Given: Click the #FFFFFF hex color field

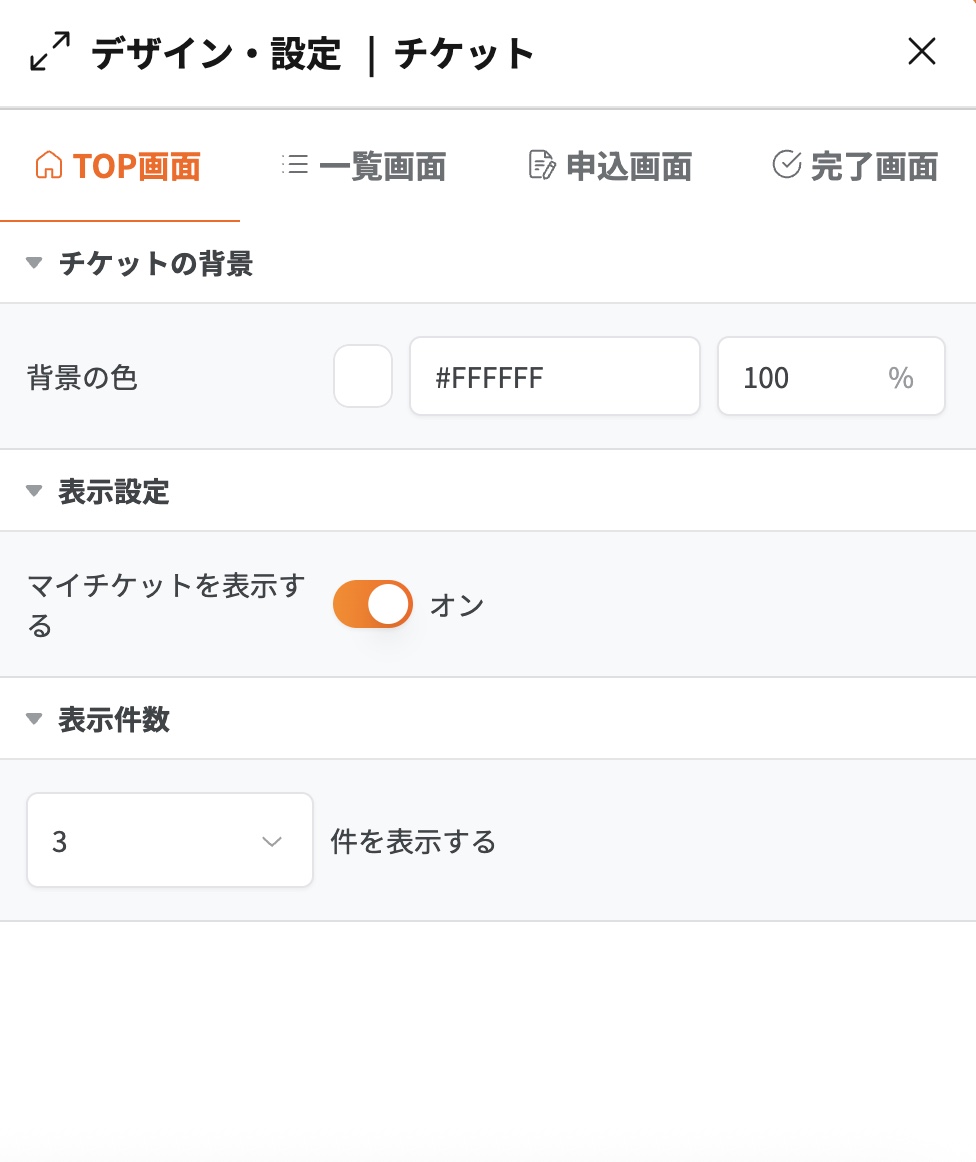Looking at the screenshot, I should click(x=554, y=376).
